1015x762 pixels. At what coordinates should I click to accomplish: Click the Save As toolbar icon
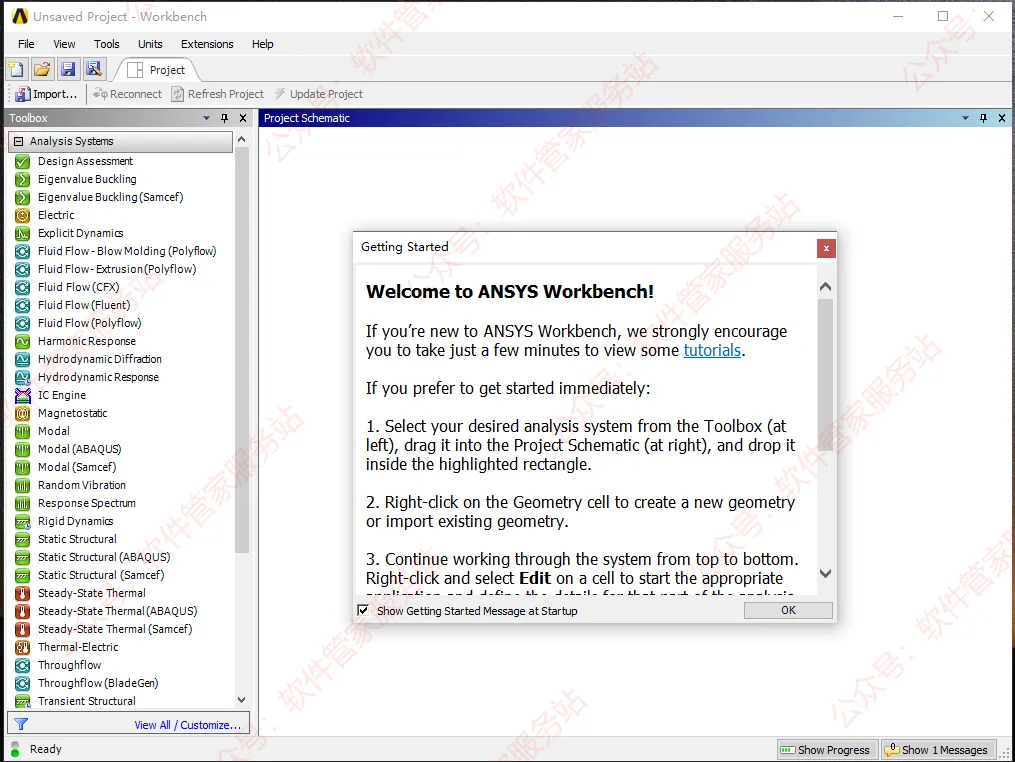coord(94,69)
